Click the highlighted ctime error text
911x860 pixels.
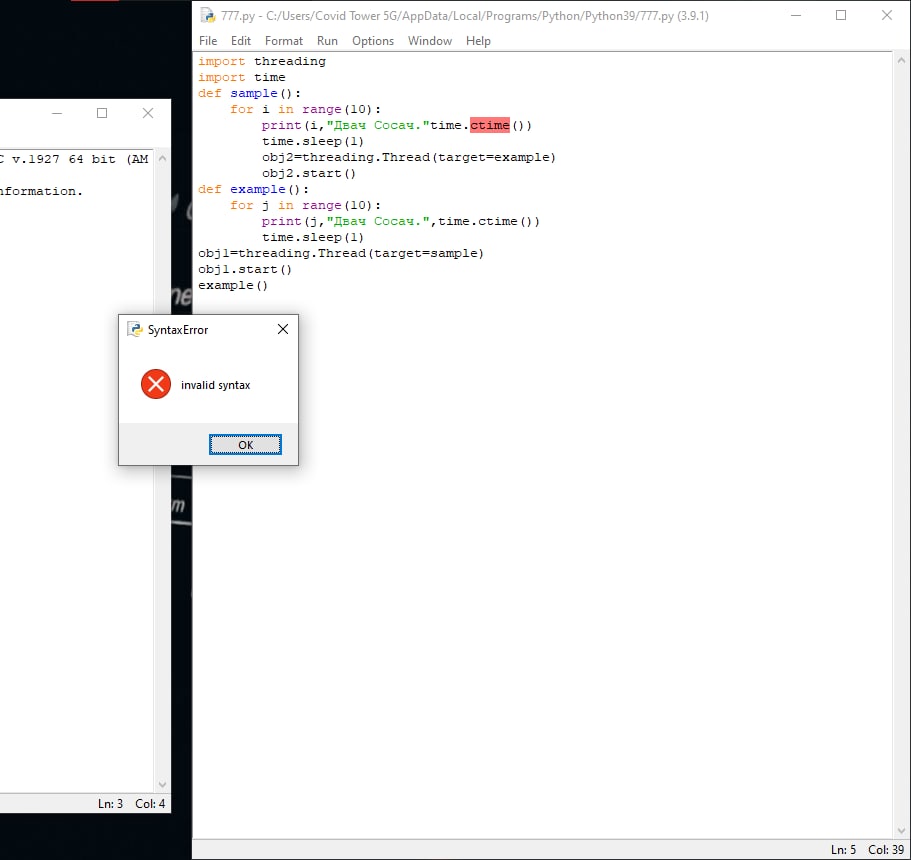point(490,125)
